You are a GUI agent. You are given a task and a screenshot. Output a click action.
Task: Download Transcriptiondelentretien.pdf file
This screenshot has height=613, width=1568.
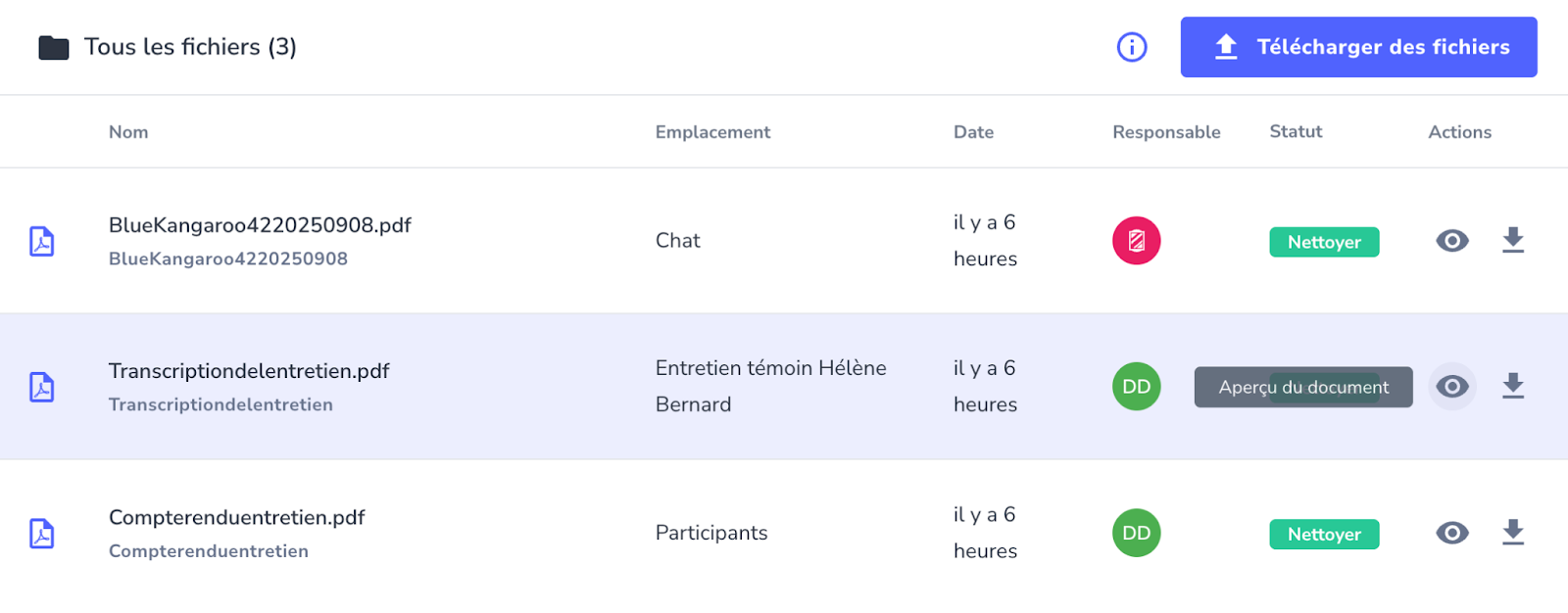1513,387
